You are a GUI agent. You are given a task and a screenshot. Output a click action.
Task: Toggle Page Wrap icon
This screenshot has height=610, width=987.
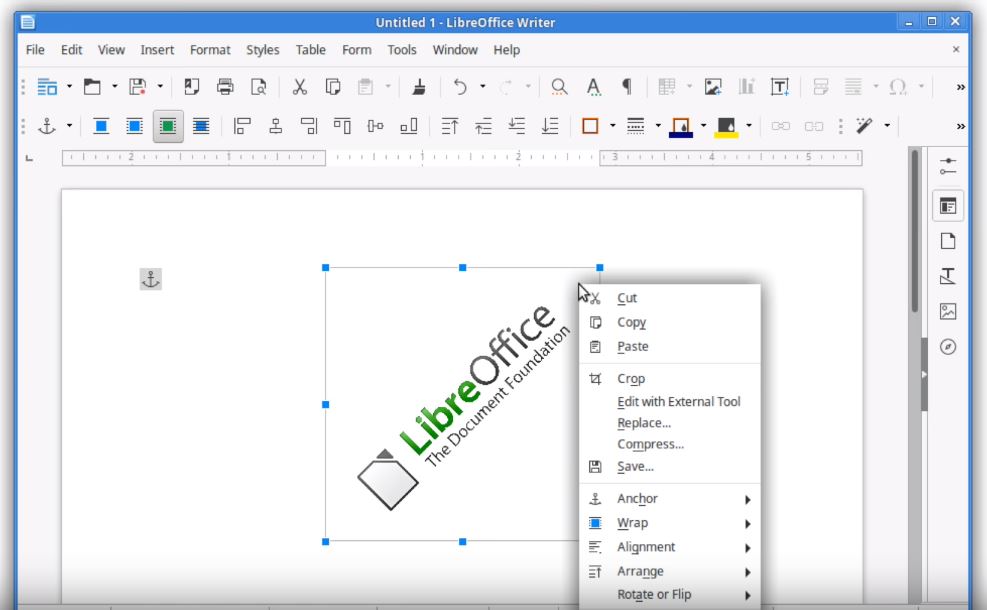tap(134, 126)
